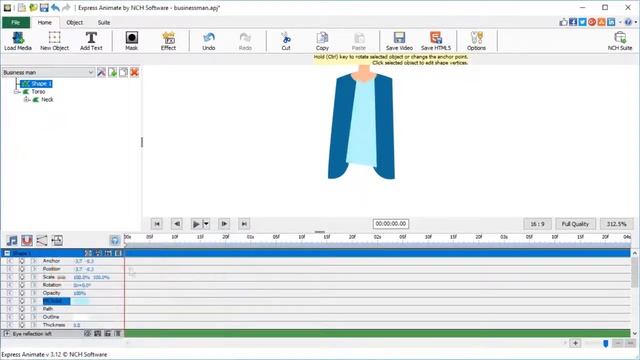Click the music note audio icon
This screenshot has height=360, width=640.
12,240
